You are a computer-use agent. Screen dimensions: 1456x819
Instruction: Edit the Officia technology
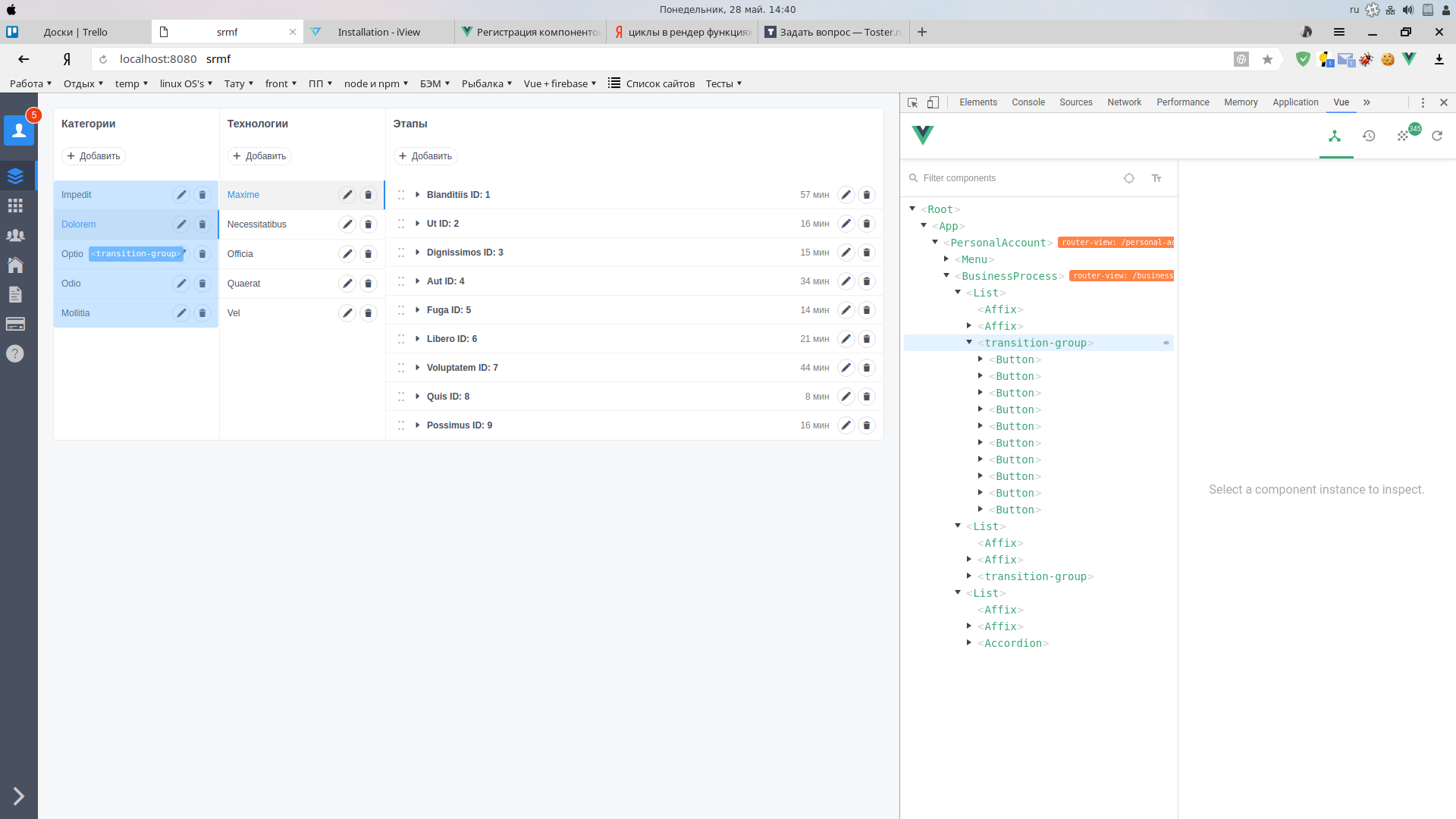click(347, 254)
